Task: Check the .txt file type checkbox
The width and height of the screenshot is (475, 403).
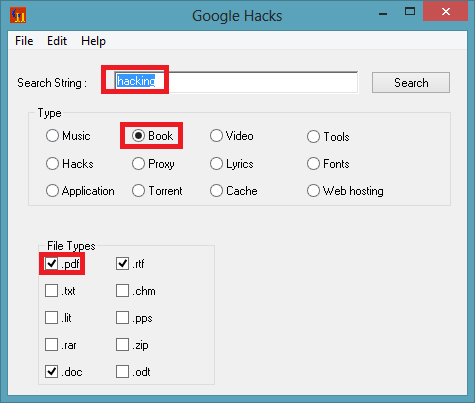Action: click(x=51, y=291)
